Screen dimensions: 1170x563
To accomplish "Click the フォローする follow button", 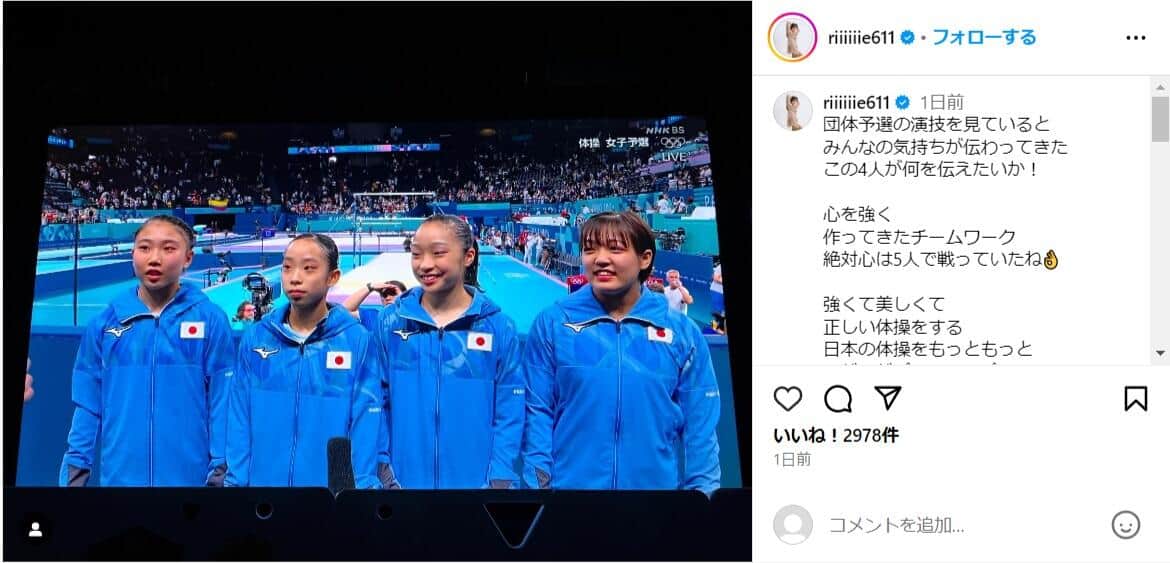I will point(984,37).
